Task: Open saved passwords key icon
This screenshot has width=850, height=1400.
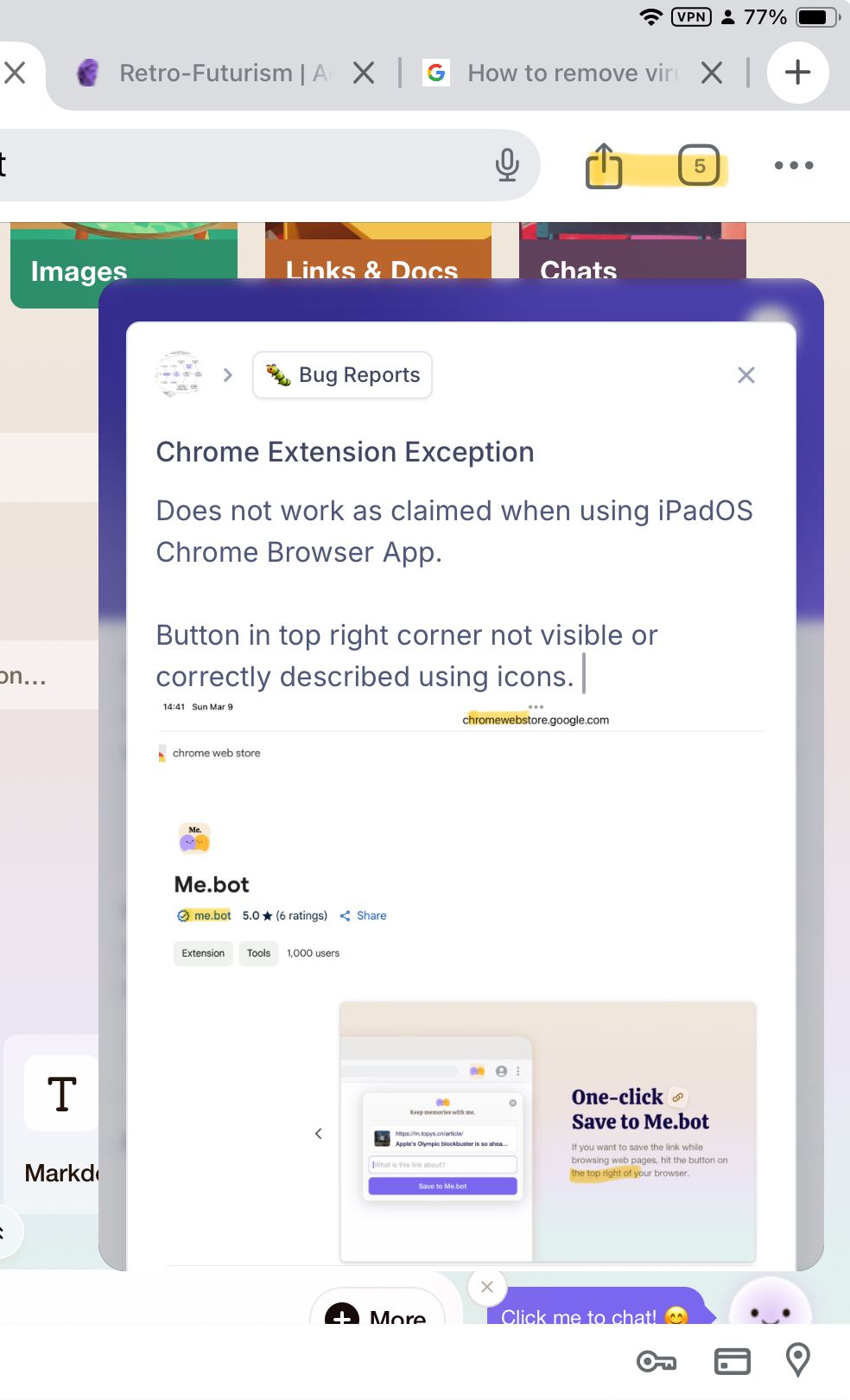Action: 657,1362
